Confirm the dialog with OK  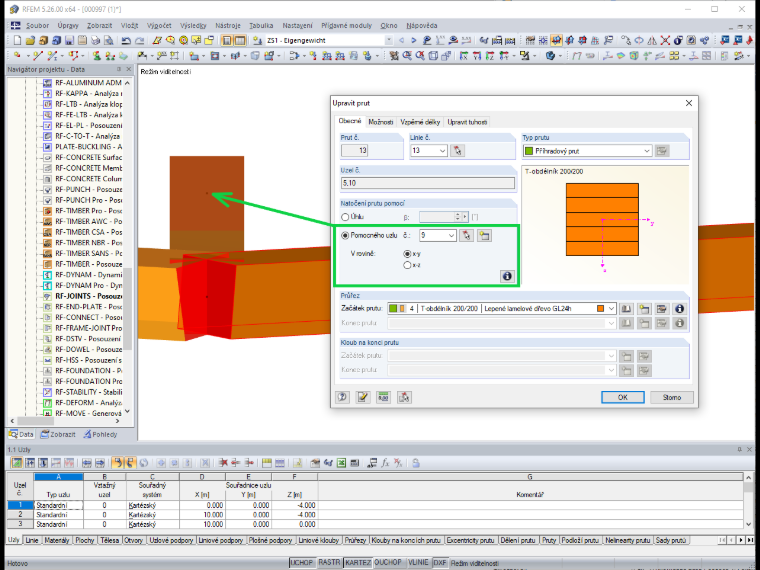coord(622,397)
